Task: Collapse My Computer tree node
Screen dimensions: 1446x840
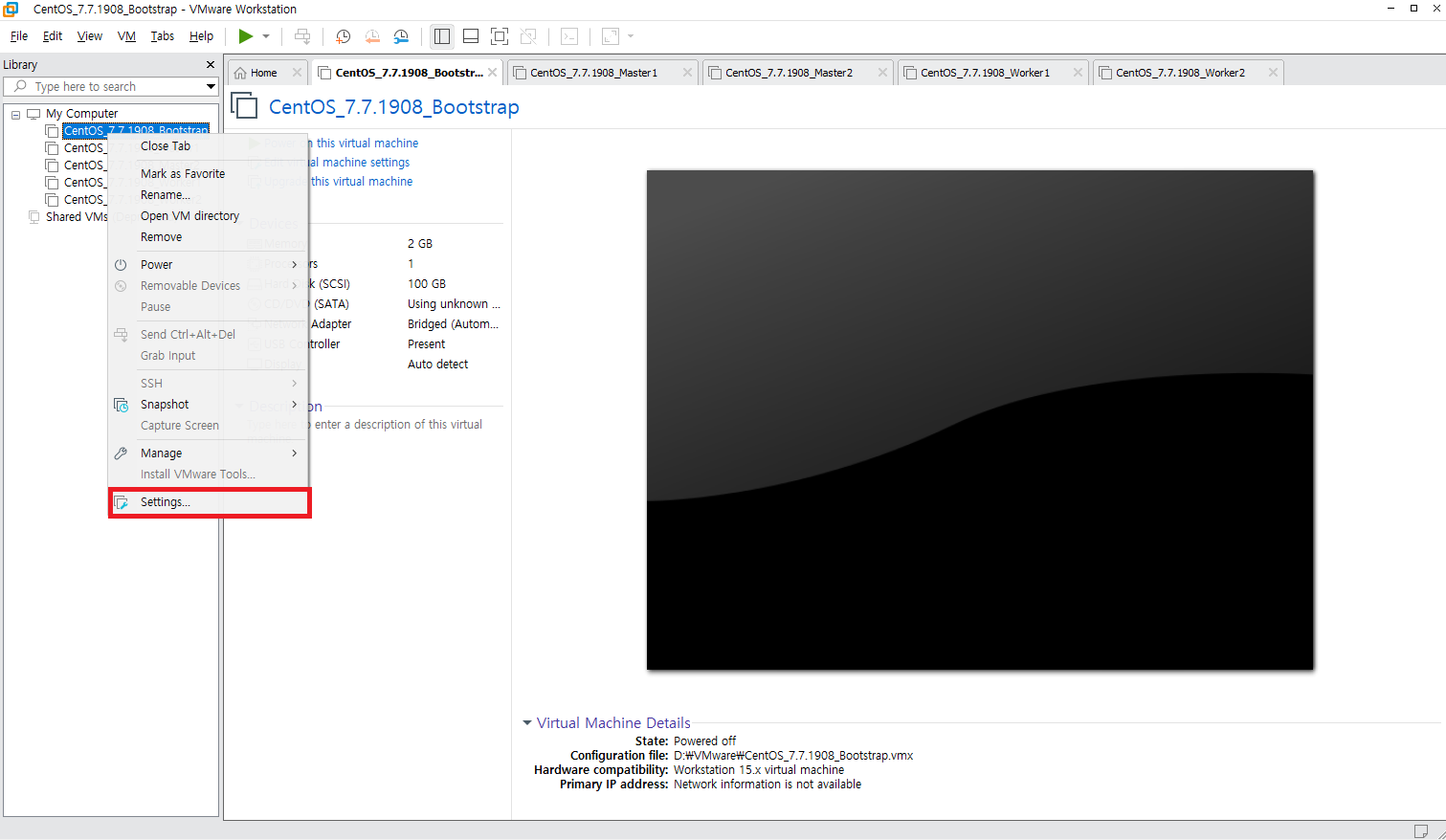Action: click(15, 115)
